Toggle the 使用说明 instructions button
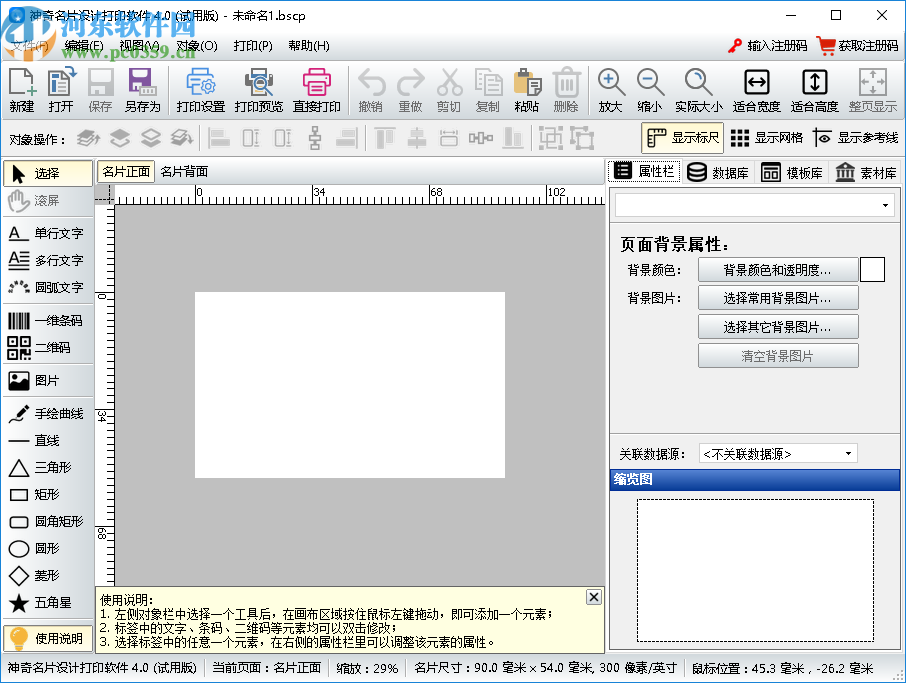The width and height of the screenshot is (906, 683). [48, 639]
